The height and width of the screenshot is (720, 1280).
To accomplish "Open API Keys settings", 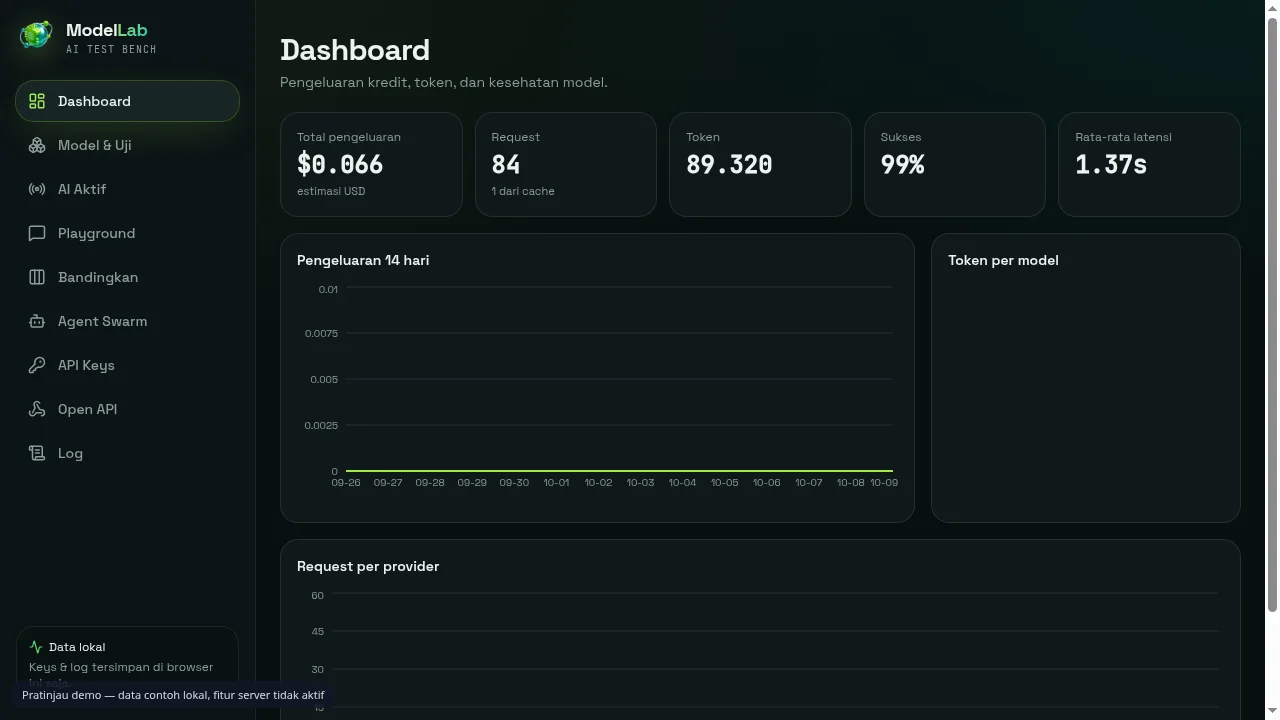I will click(x=127, y=365).
